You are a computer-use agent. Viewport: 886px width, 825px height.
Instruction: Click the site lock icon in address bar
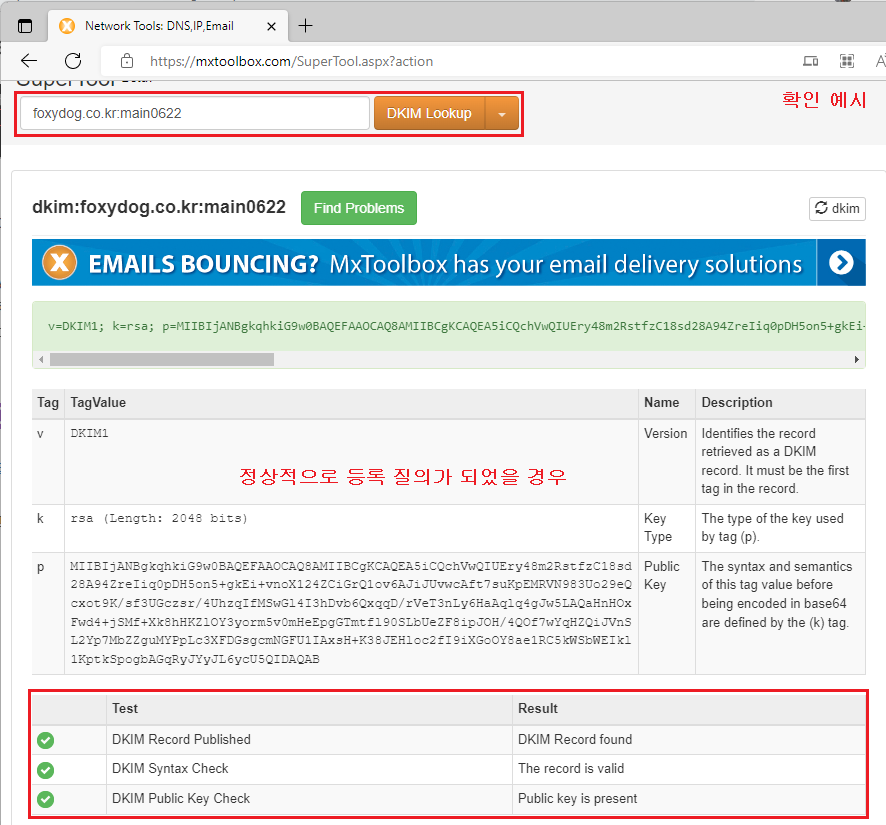[127, 60]
